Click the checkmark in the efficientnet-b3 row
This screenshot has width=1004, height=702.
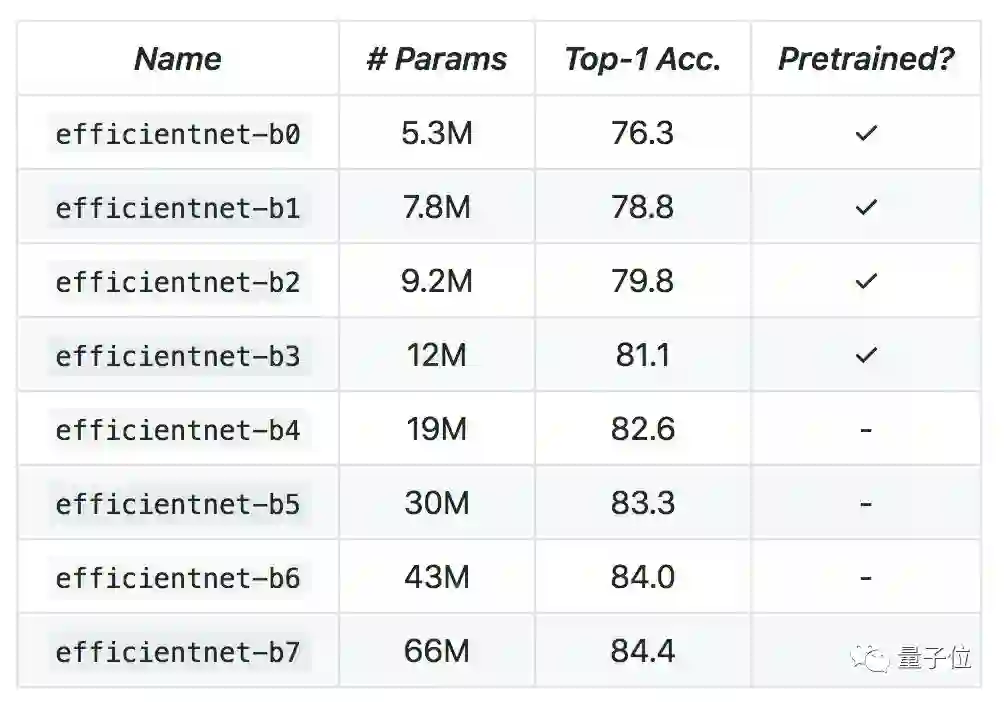pyautogui.click(x=866, y=355)
